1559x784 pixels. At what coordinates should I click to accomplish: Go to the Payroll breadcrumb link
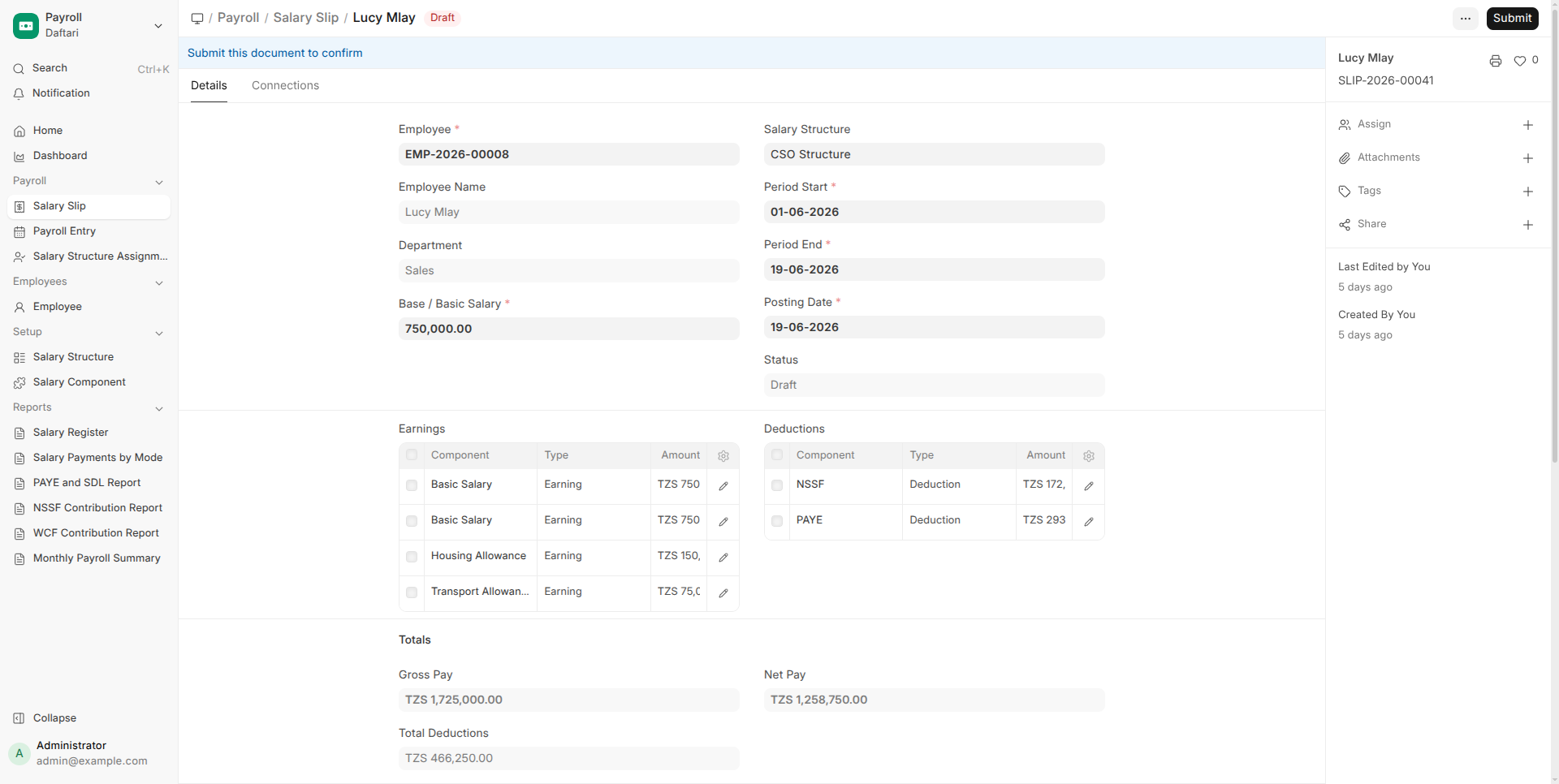pyautogui.click(x=239, y=18)
